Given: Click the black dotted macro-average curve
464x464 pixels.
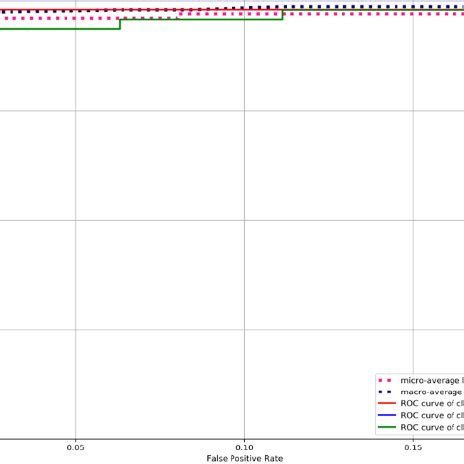Looking at the screenshot, I should [367, 7].
